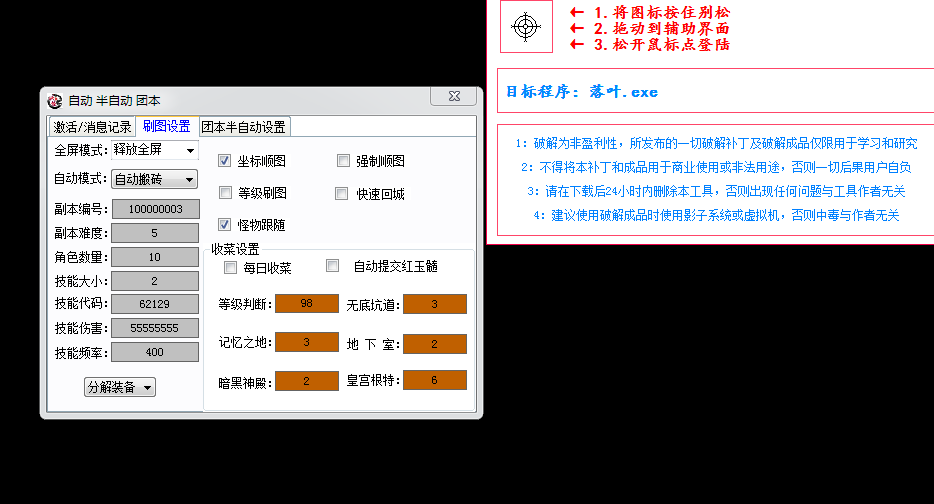Open the 分解装备 dropdown
Viewport: 934px width, 504px height.
coord(120,387)
